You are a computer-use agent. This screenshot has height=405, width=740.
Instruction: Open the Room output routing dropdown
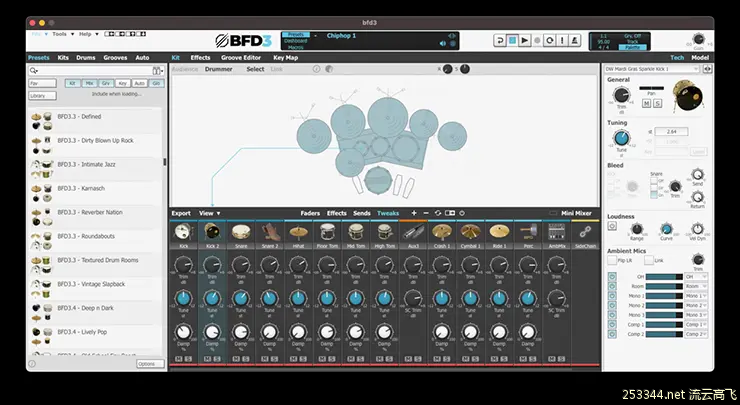[696, 286]
